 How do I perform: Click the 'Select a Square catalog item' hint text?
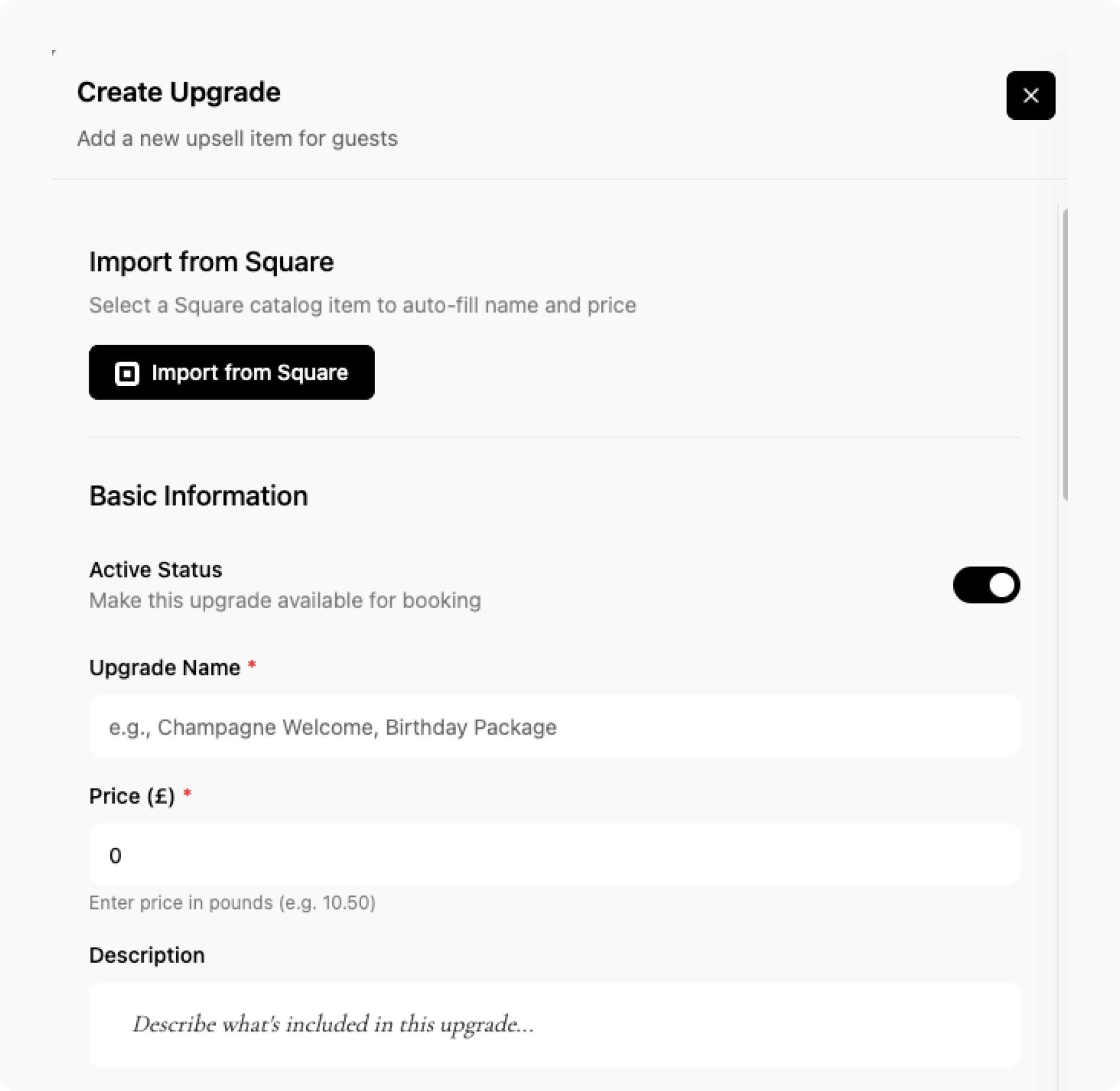tap(362, 305)
